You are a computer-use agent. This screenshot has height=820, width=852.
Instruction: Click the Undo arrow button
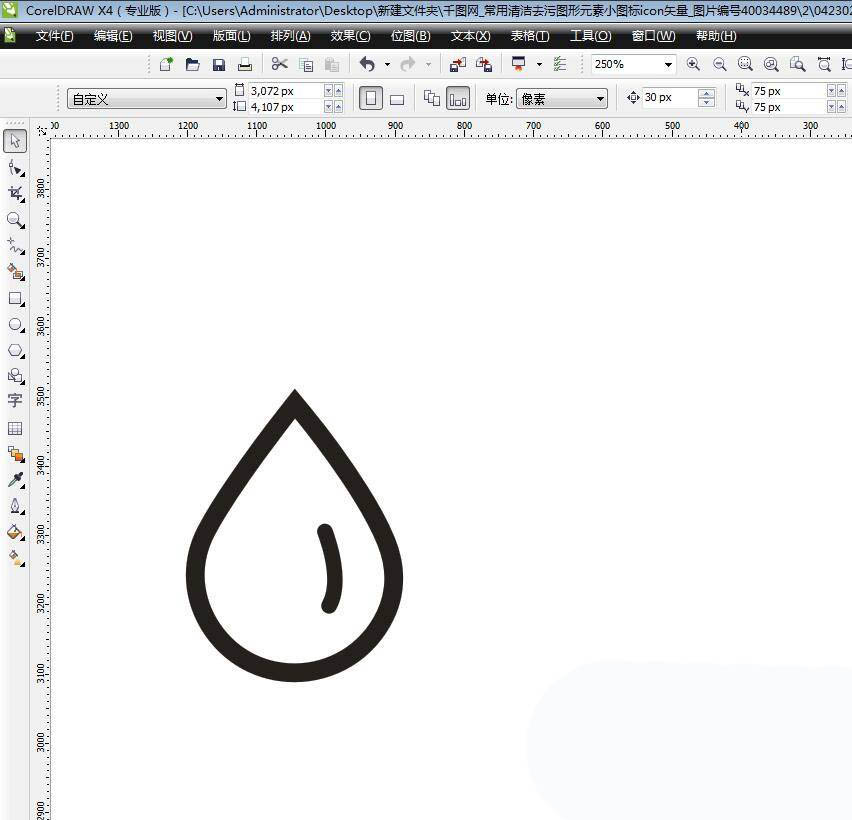[x=367, y=64]
